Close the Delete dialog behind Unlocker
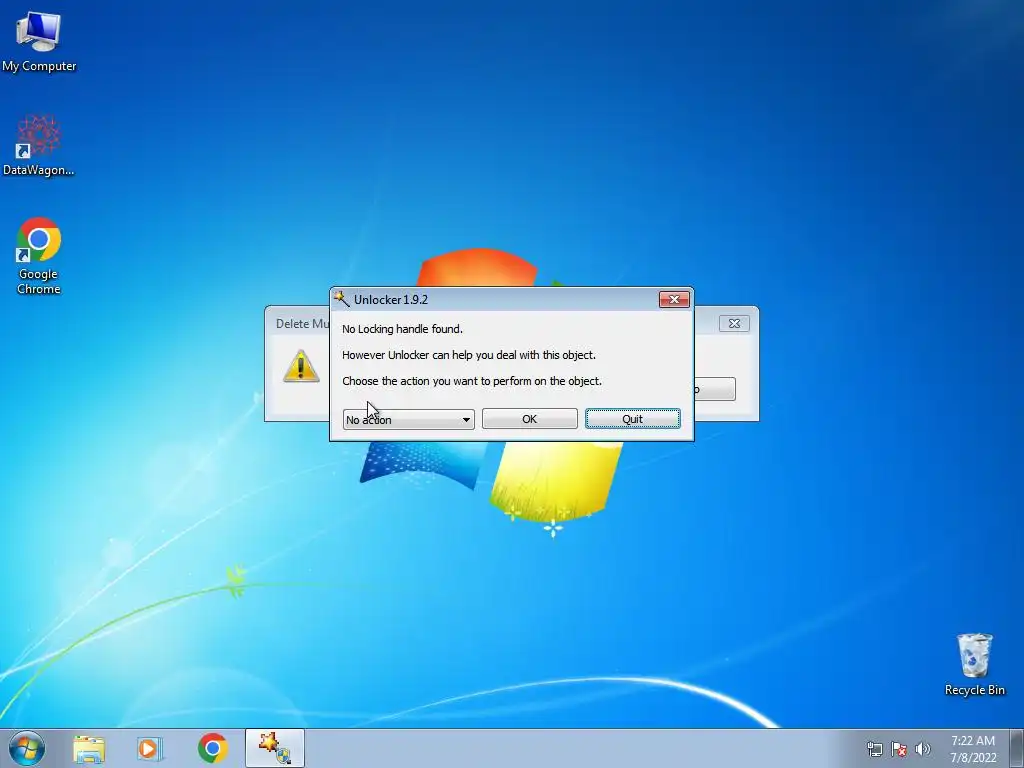Screen dimensions: 1024x768 (x=734, y=323)
